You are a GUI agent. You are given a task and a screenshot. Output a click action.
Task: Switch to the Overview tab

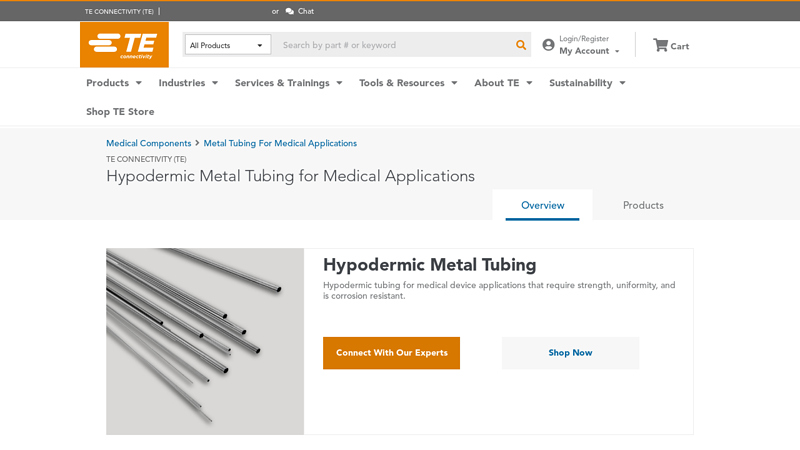click(x=542, y=205)
